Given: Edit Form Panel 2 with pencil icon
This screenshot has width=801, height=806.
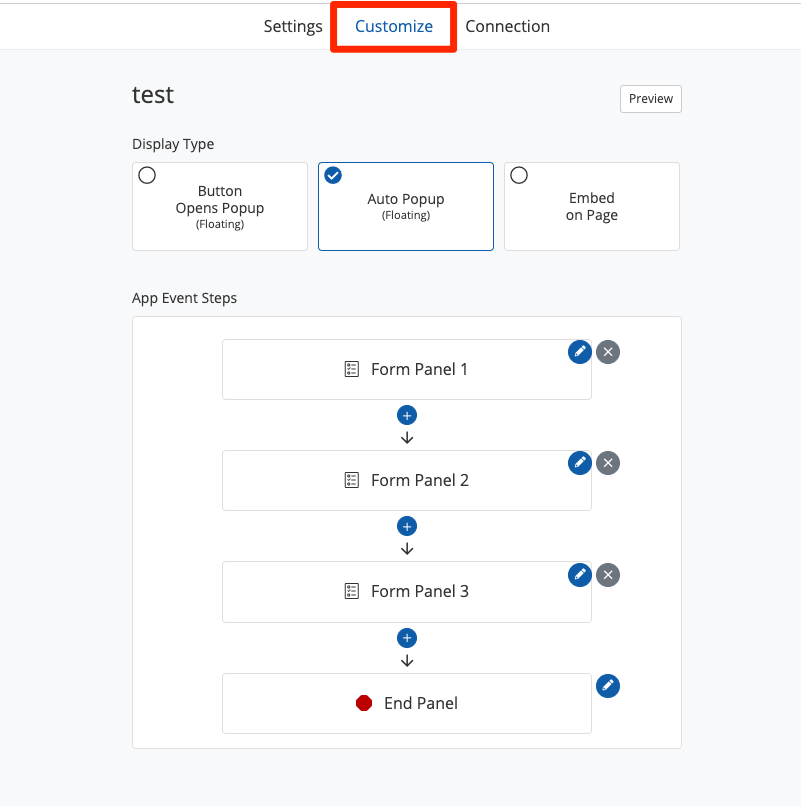Looking at the screenshot, I should pos(580,463).
